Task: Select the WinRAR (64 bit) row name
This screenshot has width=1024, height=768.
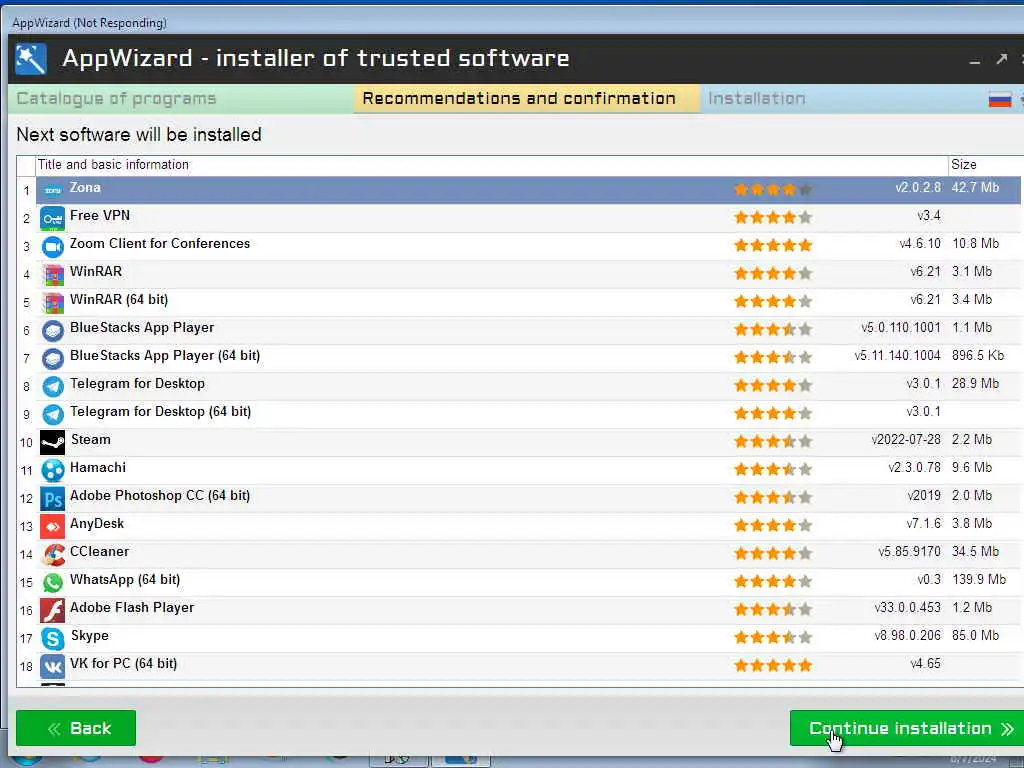Action: pyautogui.click(x=119, y=300)
